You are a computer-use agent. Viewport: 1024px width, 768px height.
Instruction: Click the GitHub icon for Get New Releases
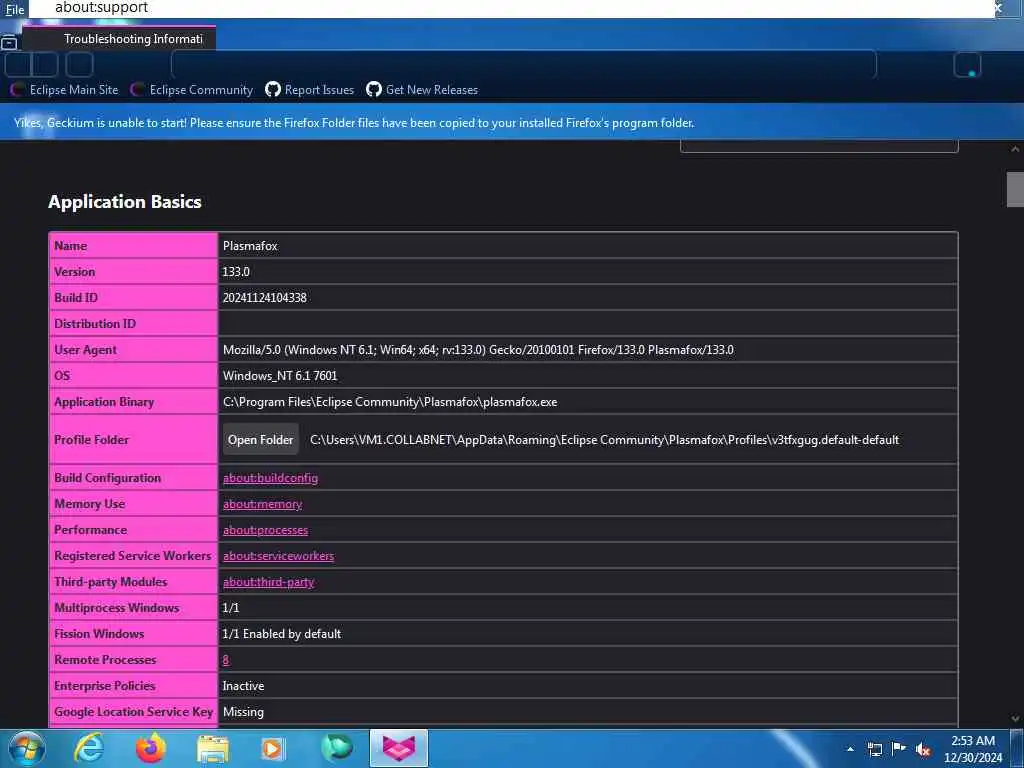[374, 89]
